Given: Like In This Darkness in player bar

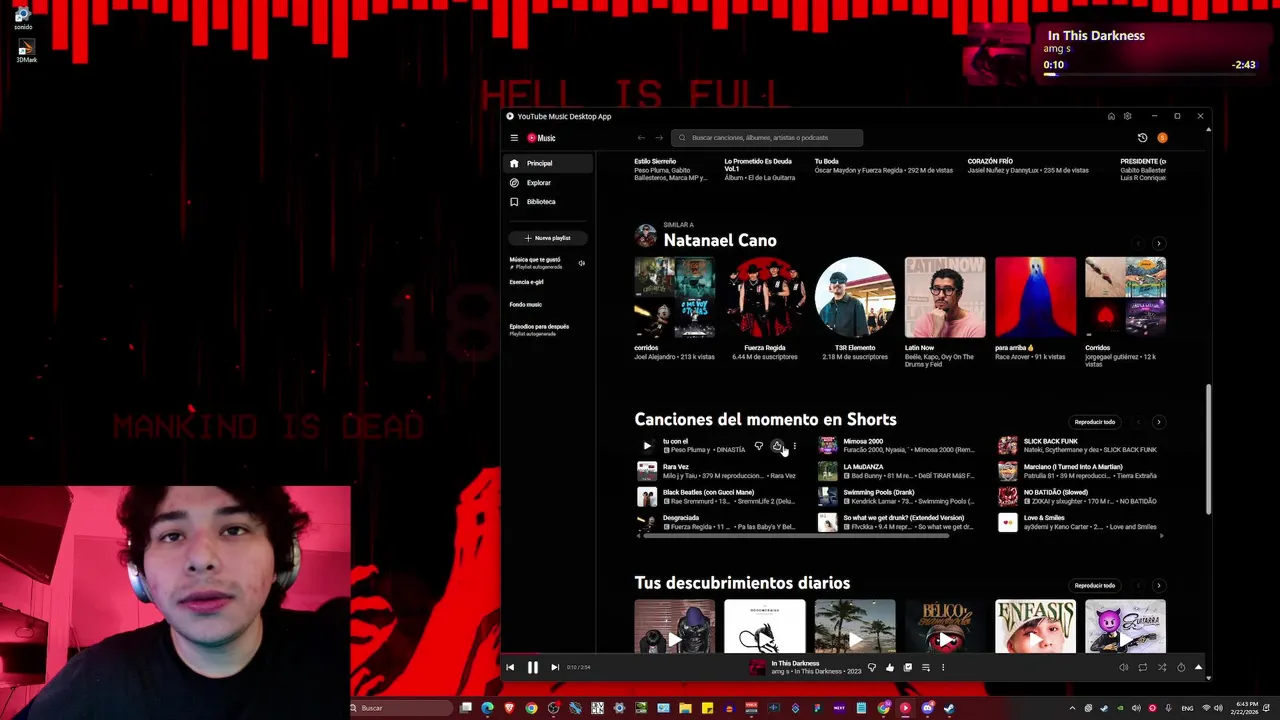Looking at the screenshot, I should [x=890, y=667].
